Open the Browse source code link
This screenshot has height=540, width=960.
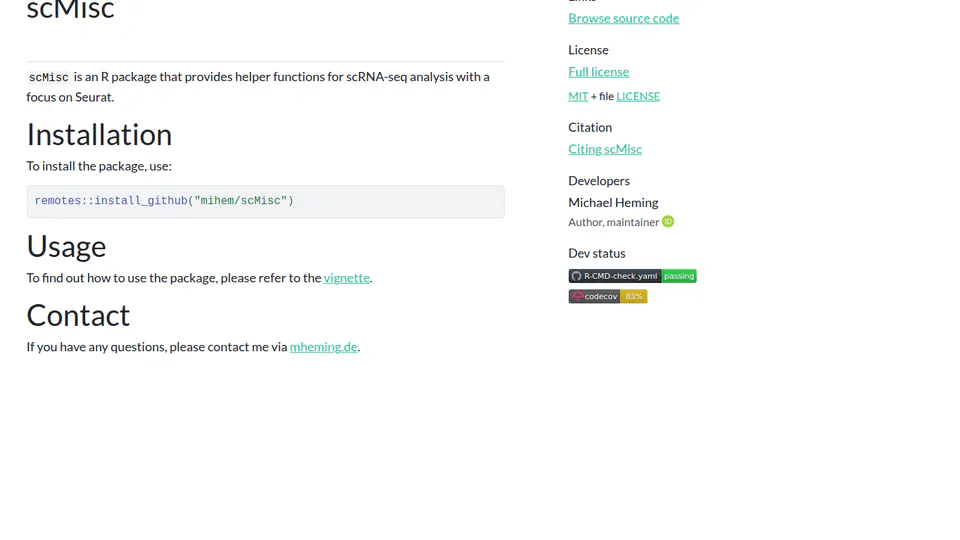(x=623, y=18)
